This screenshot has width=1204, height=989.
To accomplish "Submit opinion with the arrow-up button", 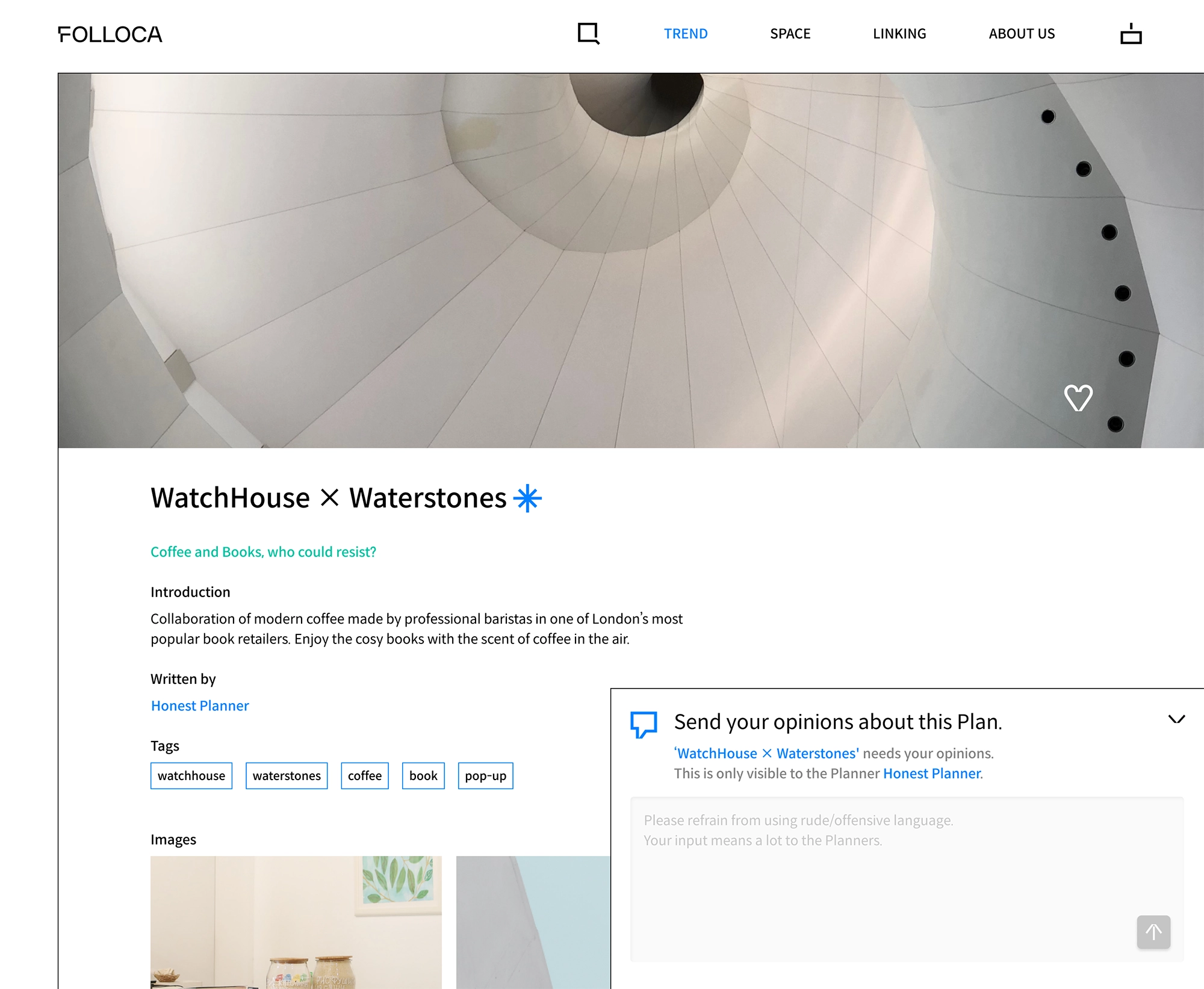I will (1153, 932).
